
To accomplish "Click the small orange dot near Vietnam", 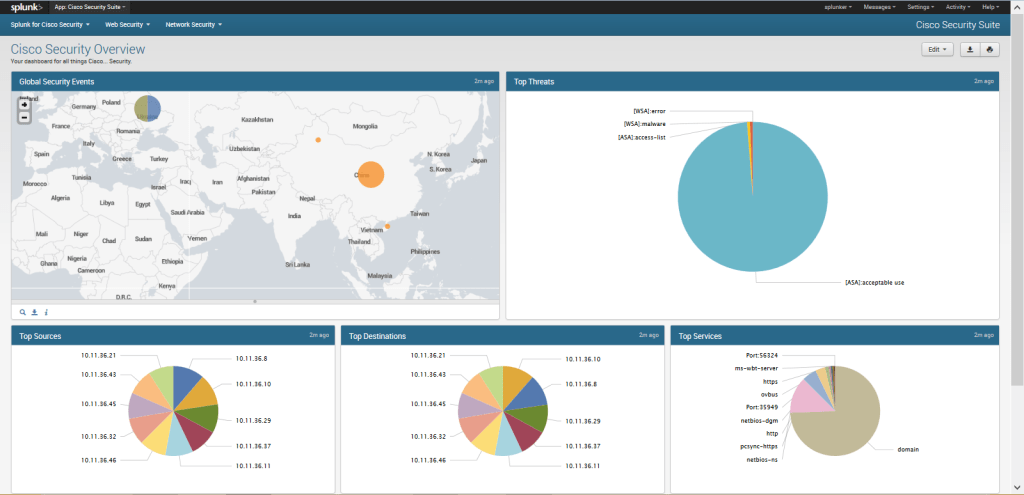I will (x=387, y=227).
